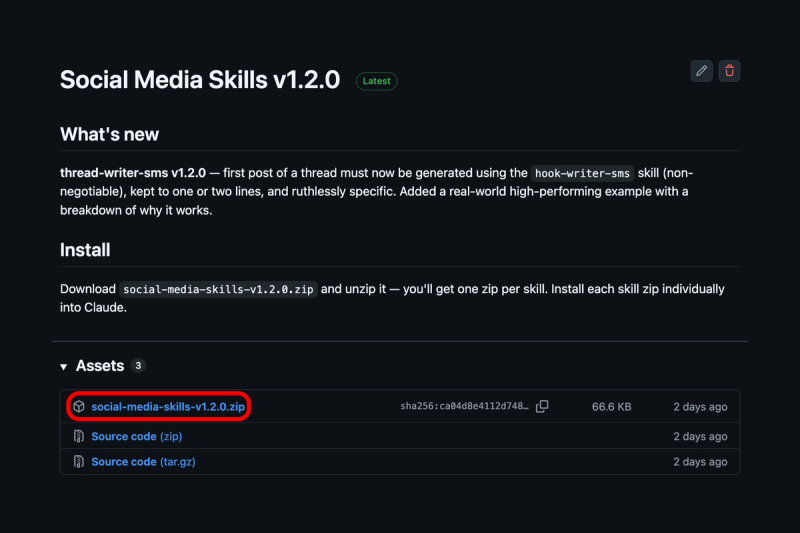Click the thread-writer-sms v1.2.0 bold text
This screenshot has width=800, height=533.
pyautogui.click(x=133, y=173)
